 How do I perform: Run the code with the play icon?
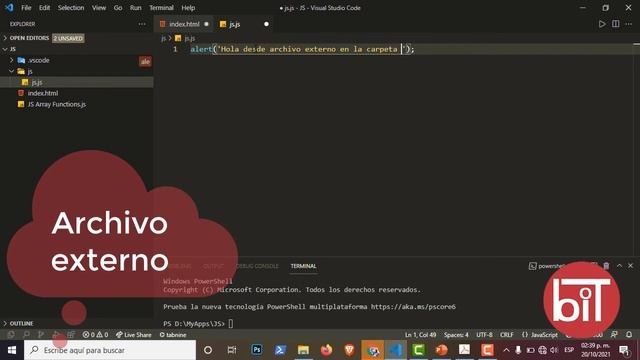(x=602, y=24)
